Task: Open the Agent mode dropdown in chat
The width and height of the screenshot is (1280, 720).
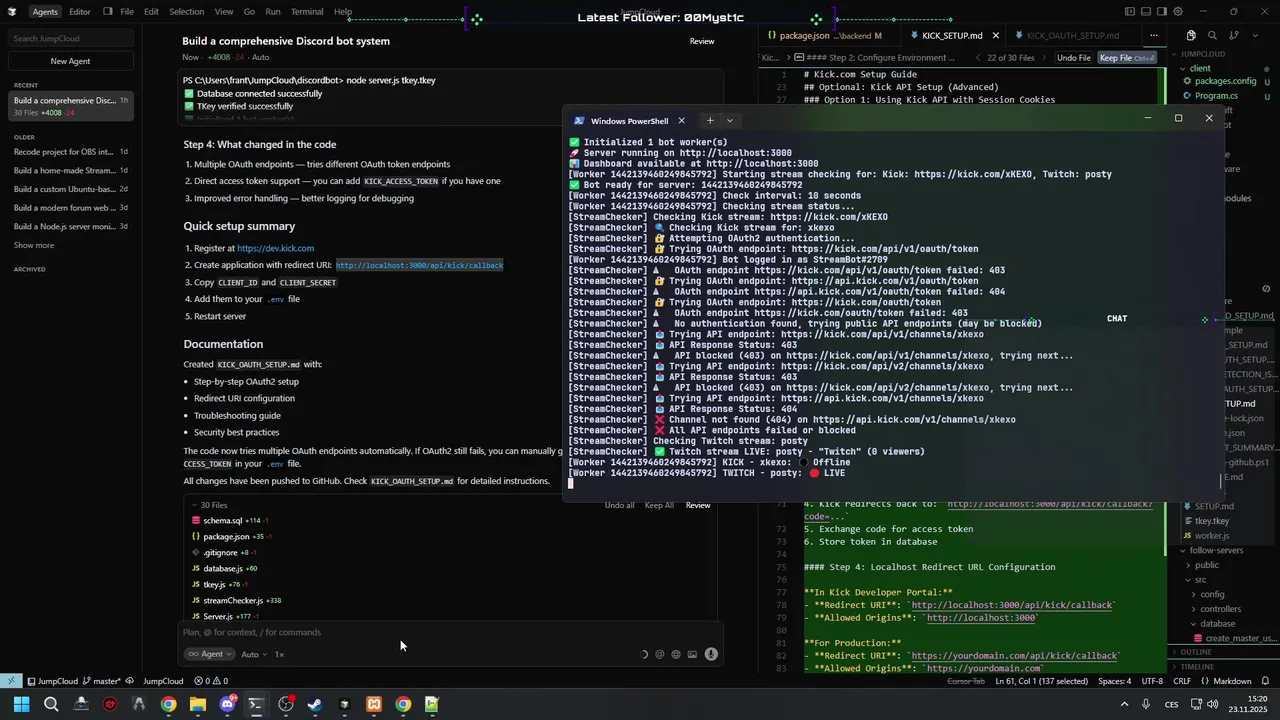Action: pyautogui.click(x=210, y=654)
